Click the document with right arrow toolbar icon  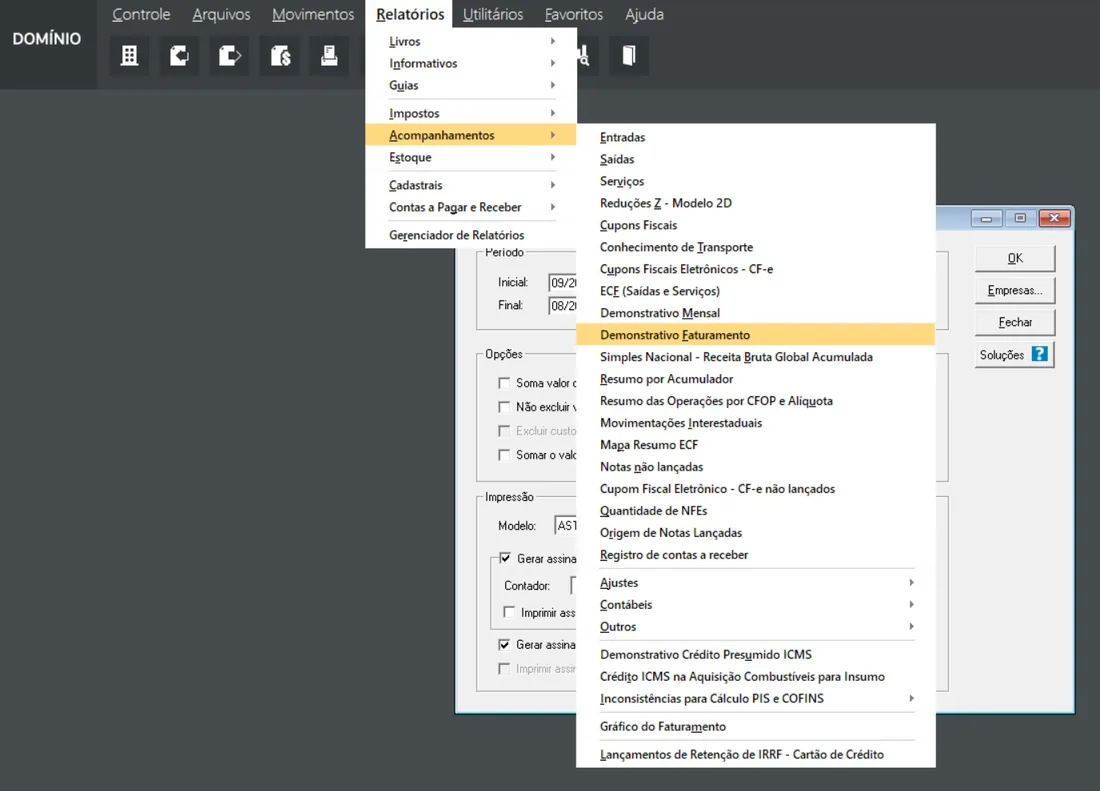(x=229, y=55)
